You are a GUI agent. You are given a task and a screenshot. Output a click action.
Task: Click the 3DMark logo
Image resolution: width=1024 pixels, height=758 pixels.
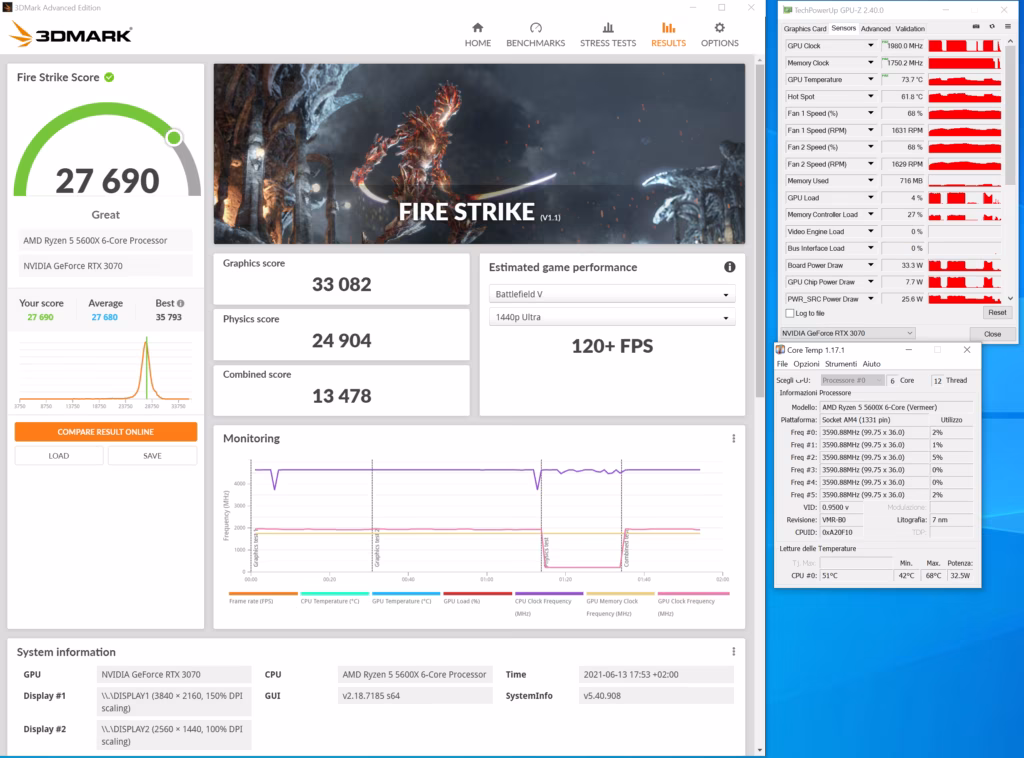coord(71,34)
